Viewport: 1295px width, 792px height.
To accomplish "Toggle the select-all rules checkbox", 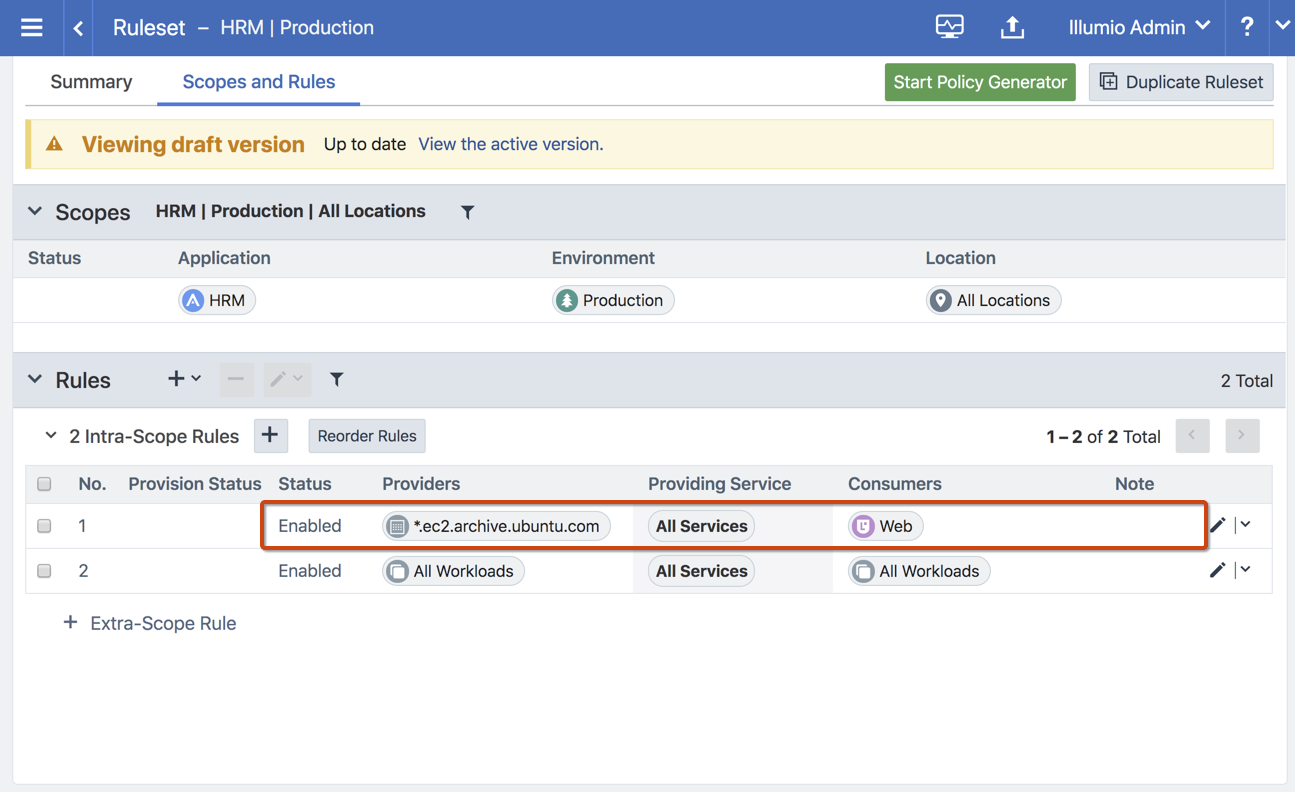I will tap(44, 484).
